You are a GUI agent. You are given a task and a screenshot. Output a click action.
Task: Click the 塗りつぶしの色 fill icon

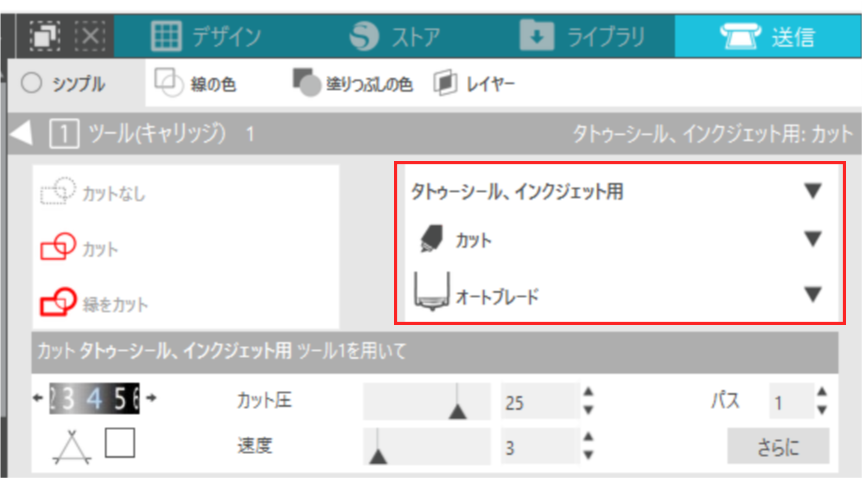307,83
